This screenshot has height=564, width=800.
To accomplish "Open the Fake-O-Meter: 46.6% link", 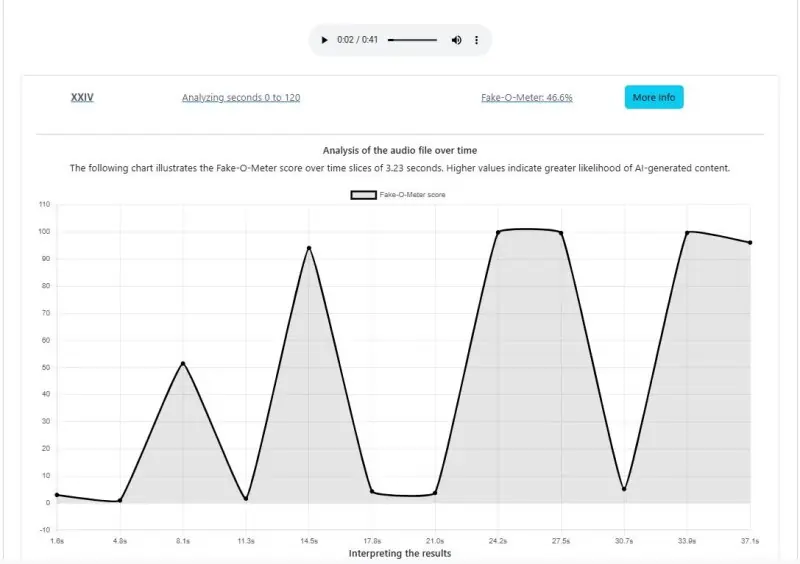I will (527, 98).
